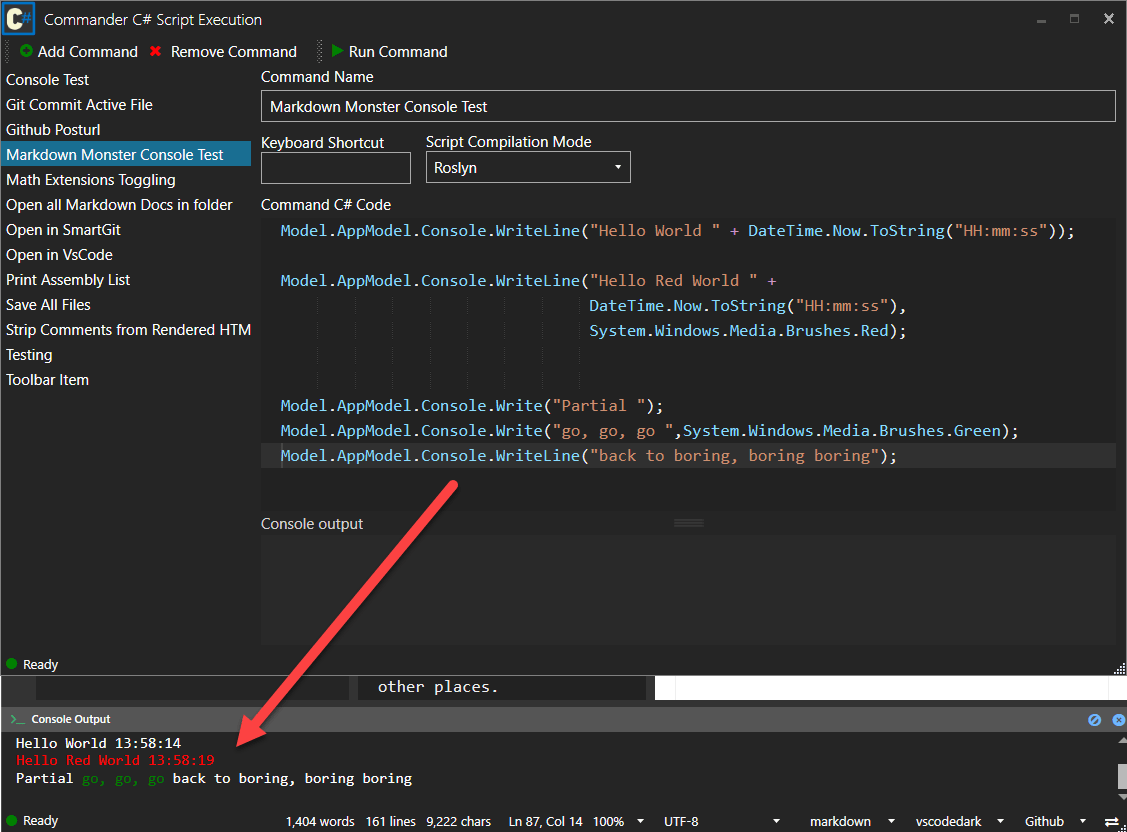Click the "Console Output" panel title
The width and height of the screenshot is (1127, 832).
[x=71, y=719]
